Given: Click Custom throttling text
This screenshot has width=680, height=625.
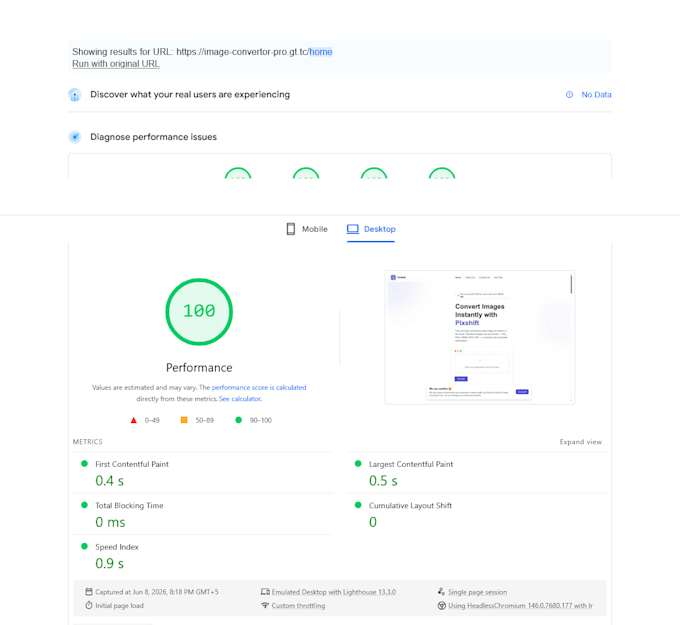Looking at the screenshot, I should tap(298, 605).
